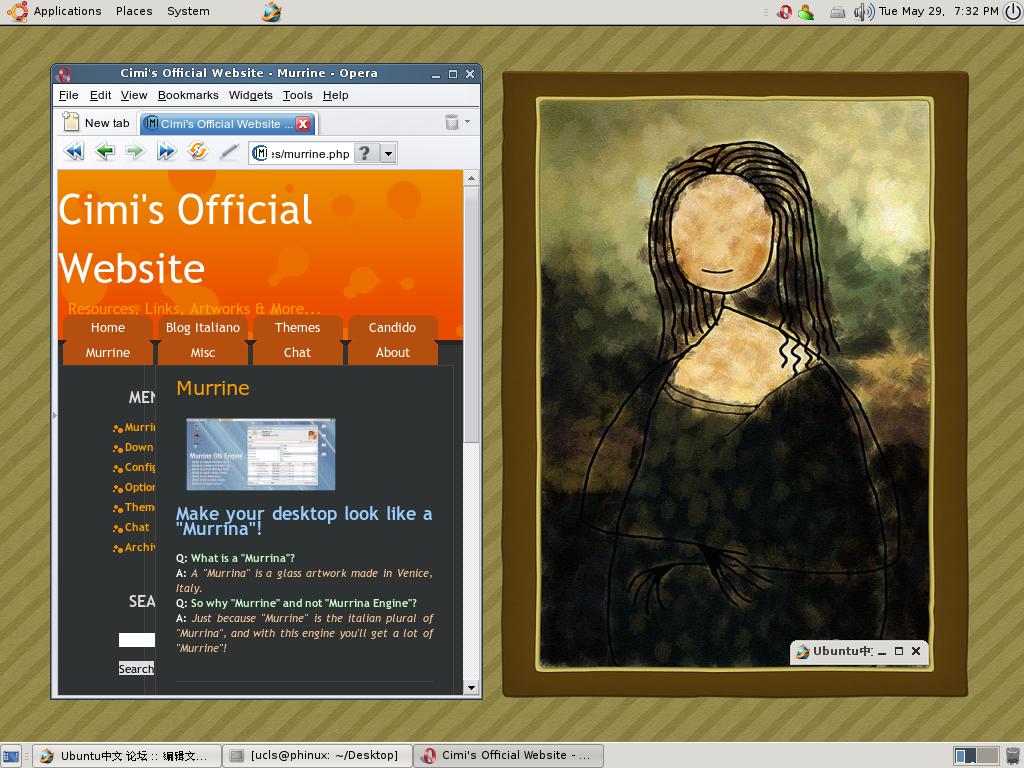Open the calendar from the date and time
Screen dimensions: 1024x768
(938, 11)
